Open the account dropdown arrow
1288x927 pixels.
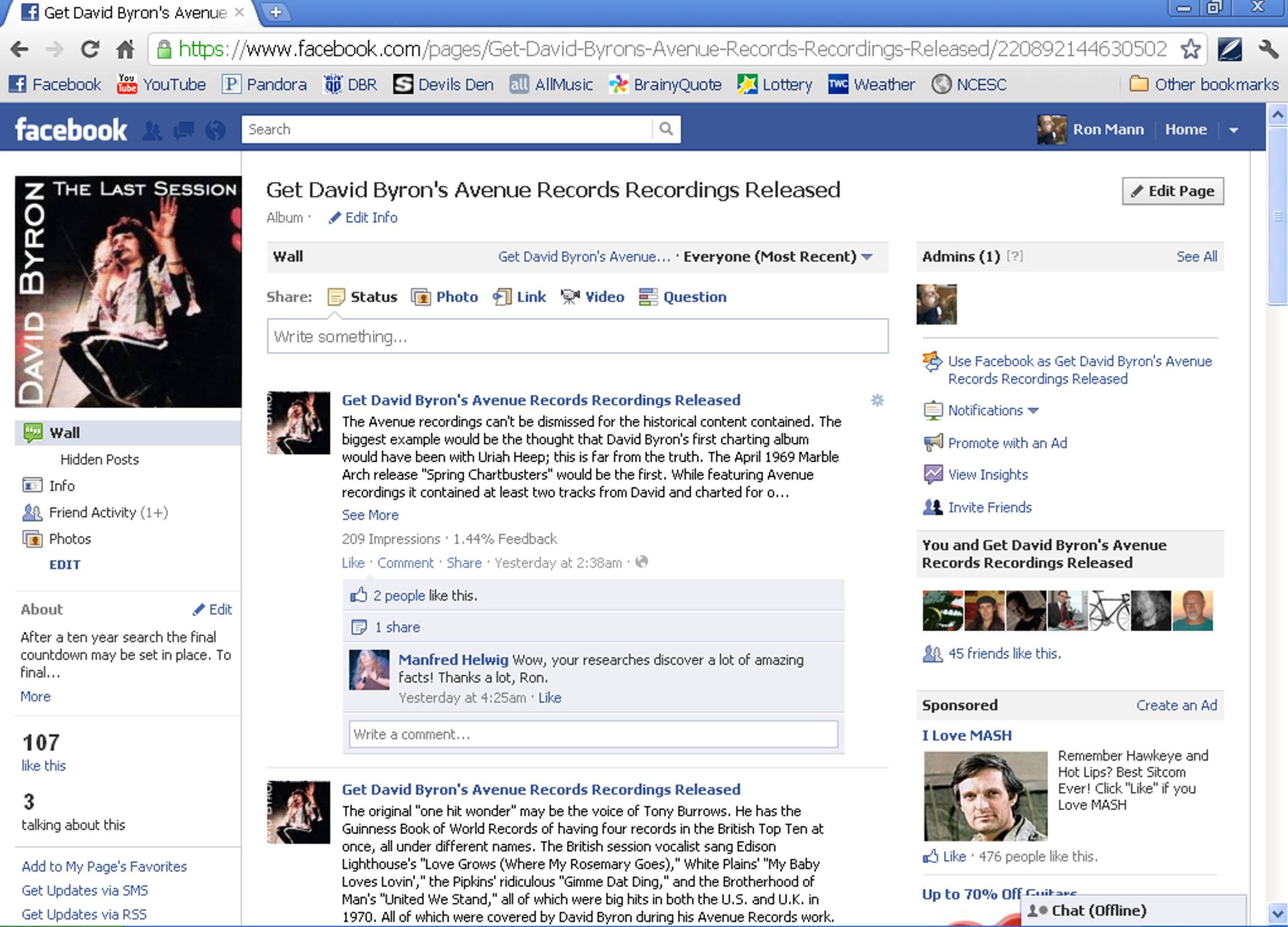[x=1233, y=130]
